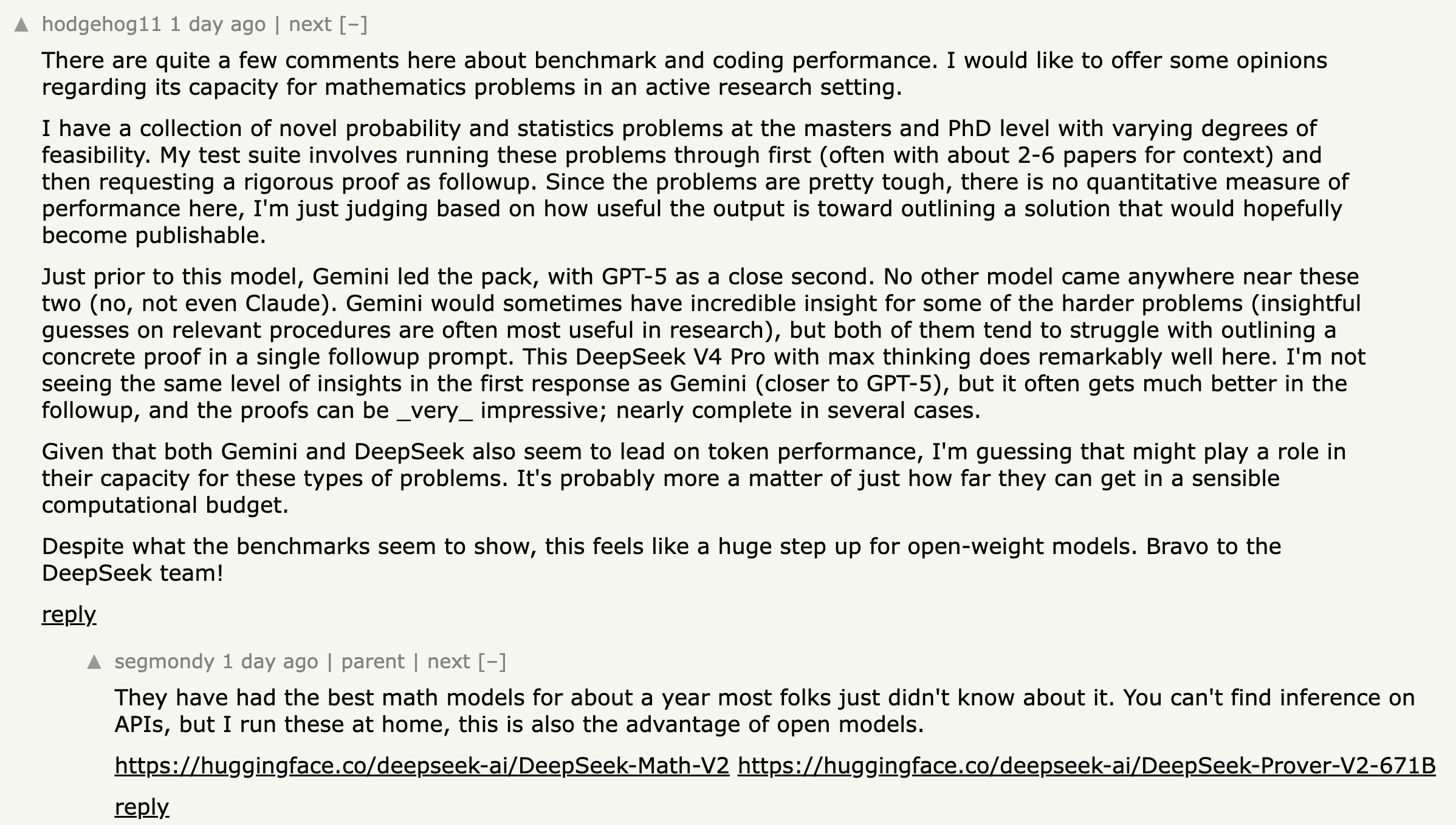Reply to hodgehog11's comment
Screen dimensions: 1456x825
69,615
